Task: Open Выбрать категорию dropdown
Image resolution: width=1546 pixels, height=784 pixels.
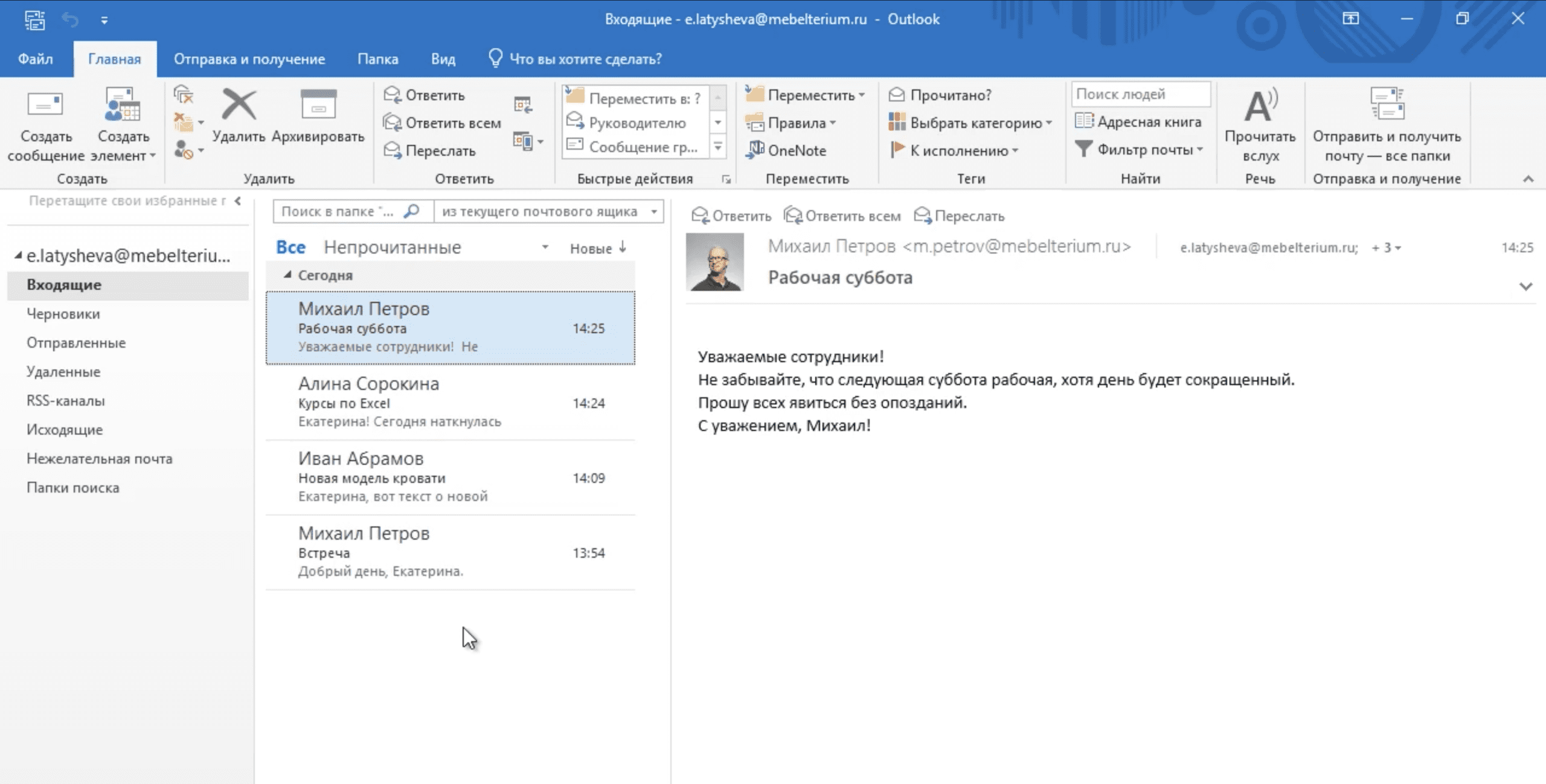Action: coord(971,123)
